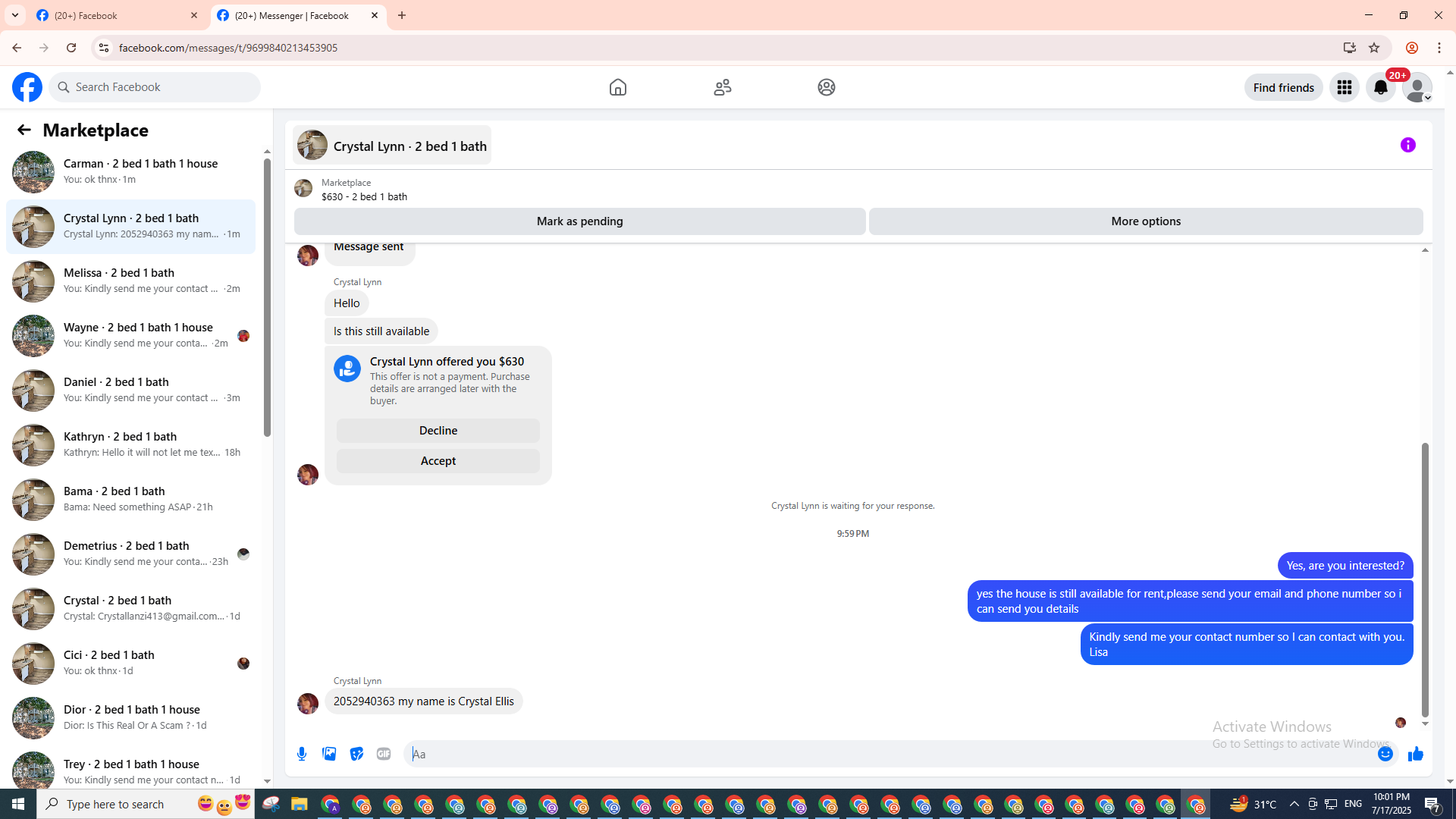The width and height of the screenshot is (1456, 819).
Task: Click Mark as pending button
Action: [x=580, y=221]
